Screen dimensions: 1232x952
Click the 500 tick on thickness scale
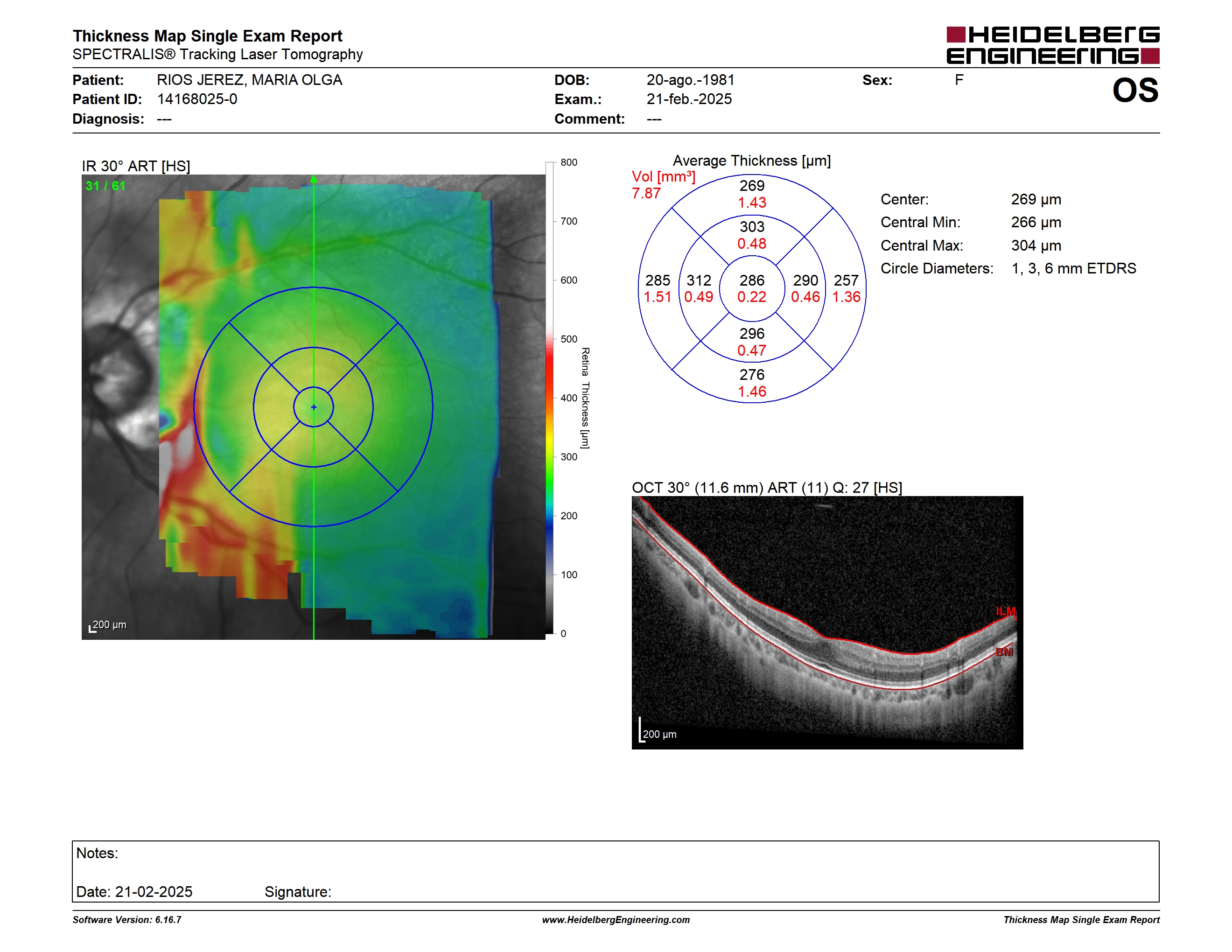coord(568,339)
